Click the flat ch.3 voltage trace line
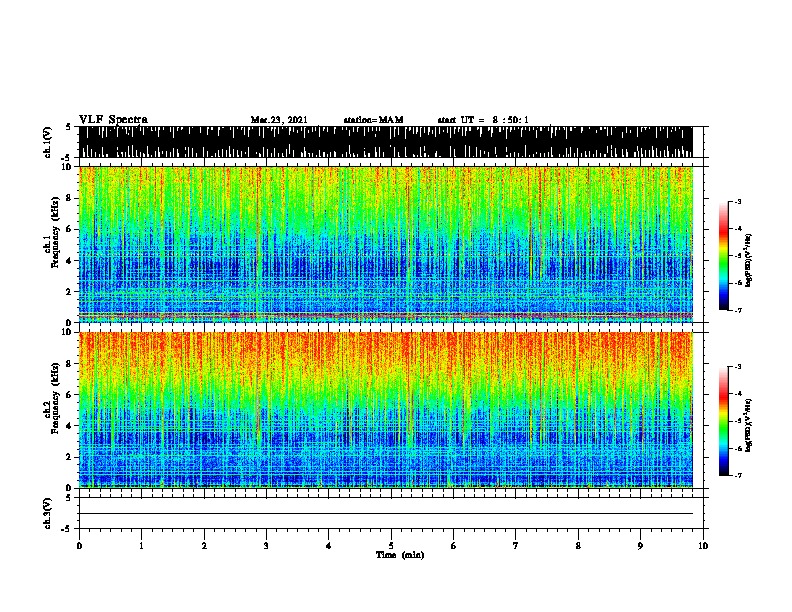792x612 pixels. 386,514
